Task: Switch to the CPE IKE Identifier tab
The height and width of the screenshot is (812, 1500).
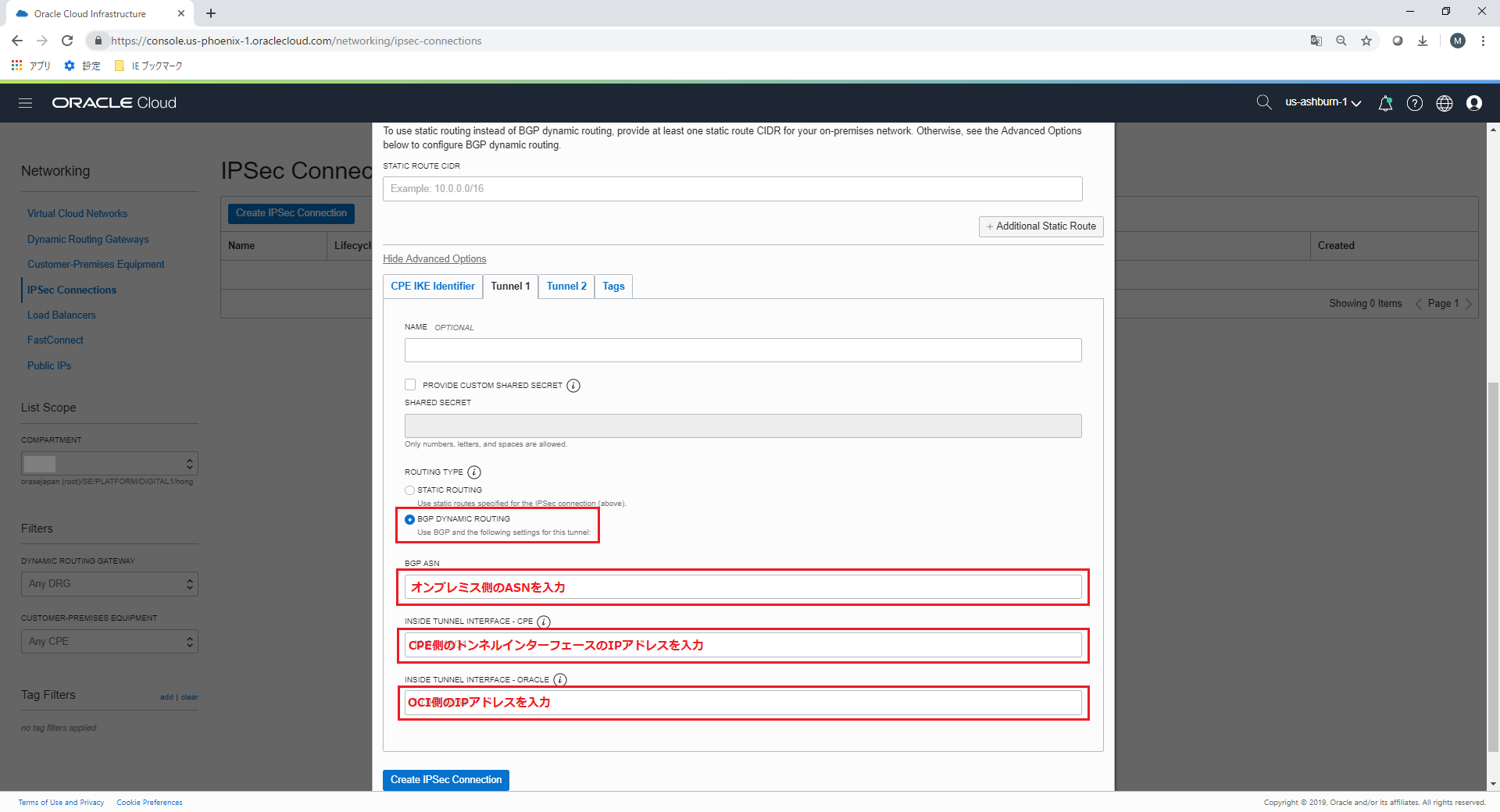Action: pos(433,287)
